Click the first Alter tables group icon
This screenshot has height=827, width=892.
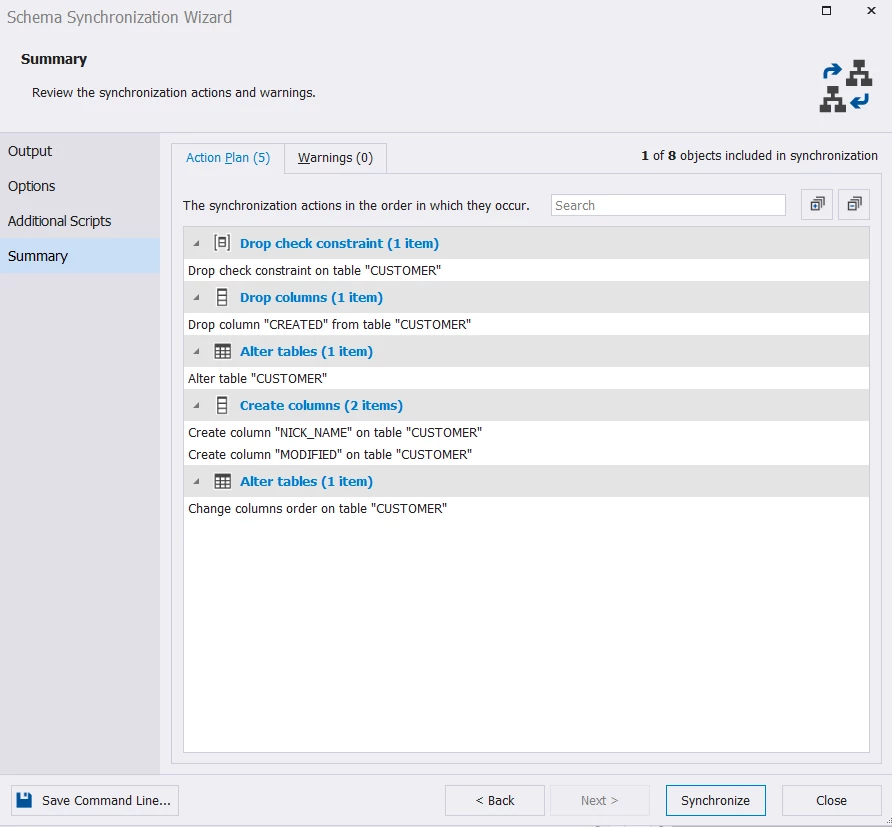click(222, 351)
